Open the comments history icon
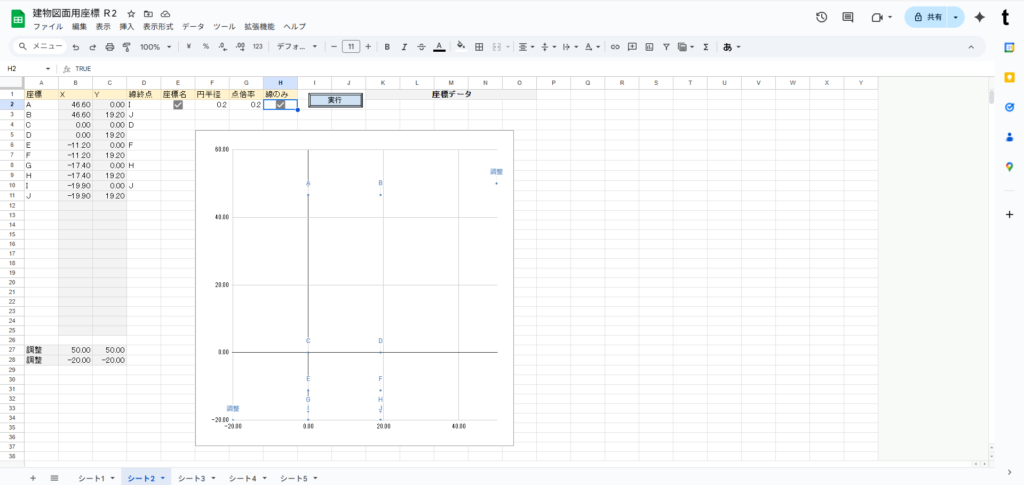This screenshot has width=1024, height=485. [848, 18]
